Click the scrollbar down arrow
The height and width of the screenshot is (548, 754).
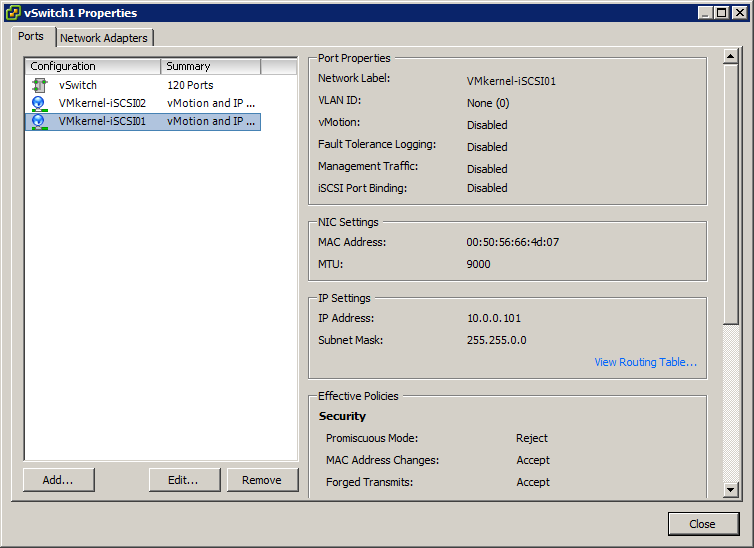(730, 489)
